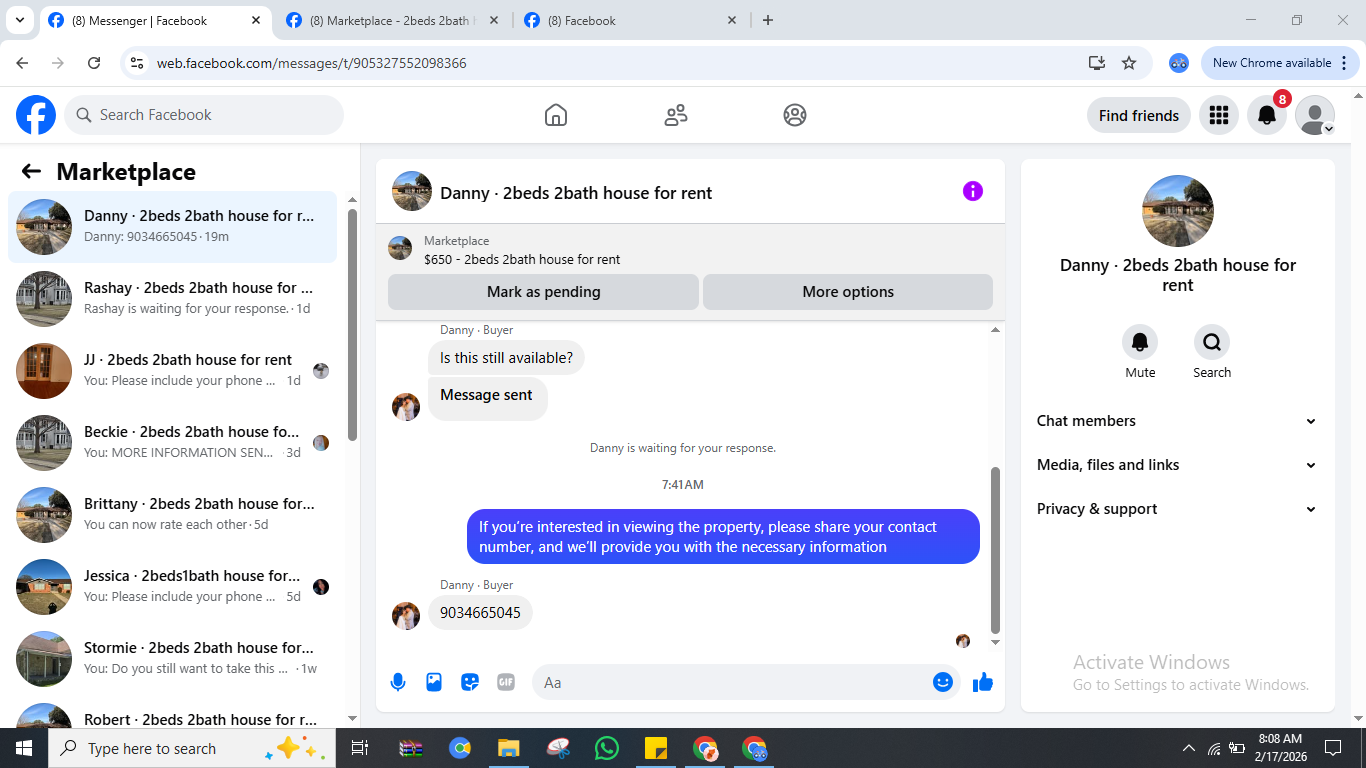The height and width of the screenshot is (768, 1366).
Task: Open File Explorer from the taskbar
Action: pos(509,748)
